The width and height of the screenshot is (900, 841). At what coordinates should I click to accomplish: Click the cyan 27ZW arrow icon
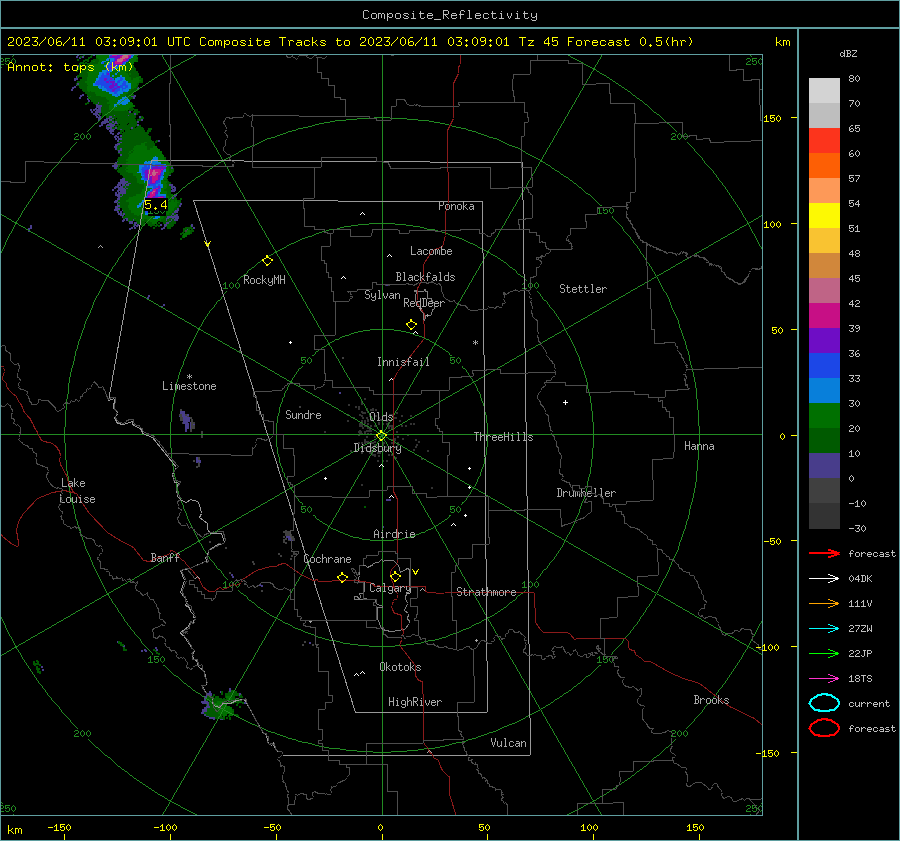click(824, 629)
